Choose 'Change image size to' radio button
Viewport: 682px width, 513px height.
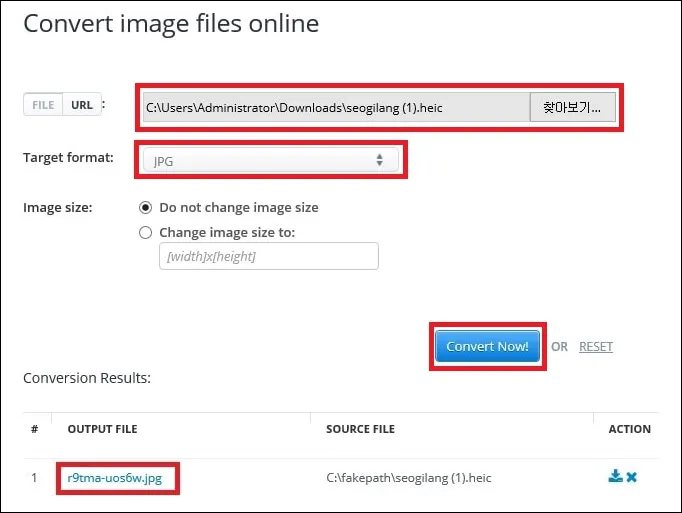tap(146, 232)
